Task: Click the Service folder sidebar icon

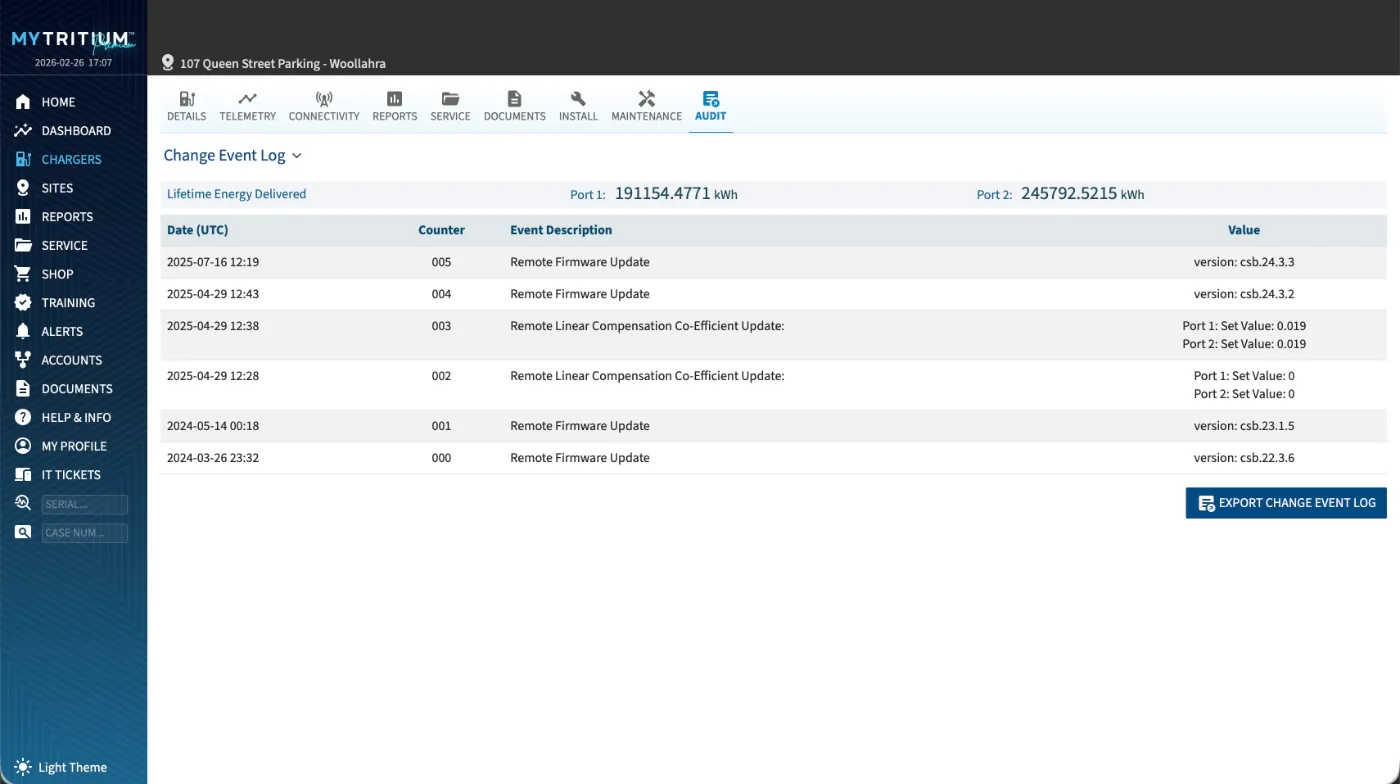Action: pos(23,245)
